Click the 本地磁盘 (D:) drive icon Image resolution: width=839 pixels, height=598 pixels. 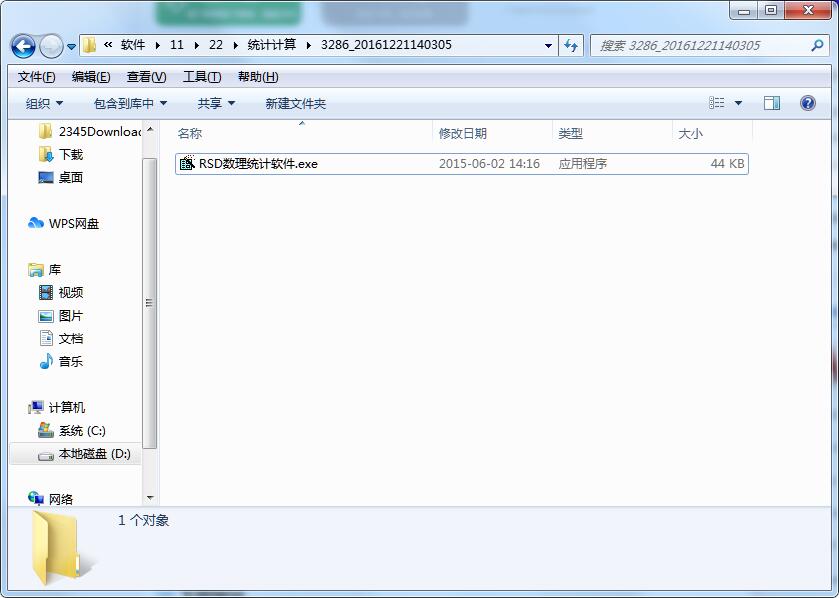pos(46,455)
